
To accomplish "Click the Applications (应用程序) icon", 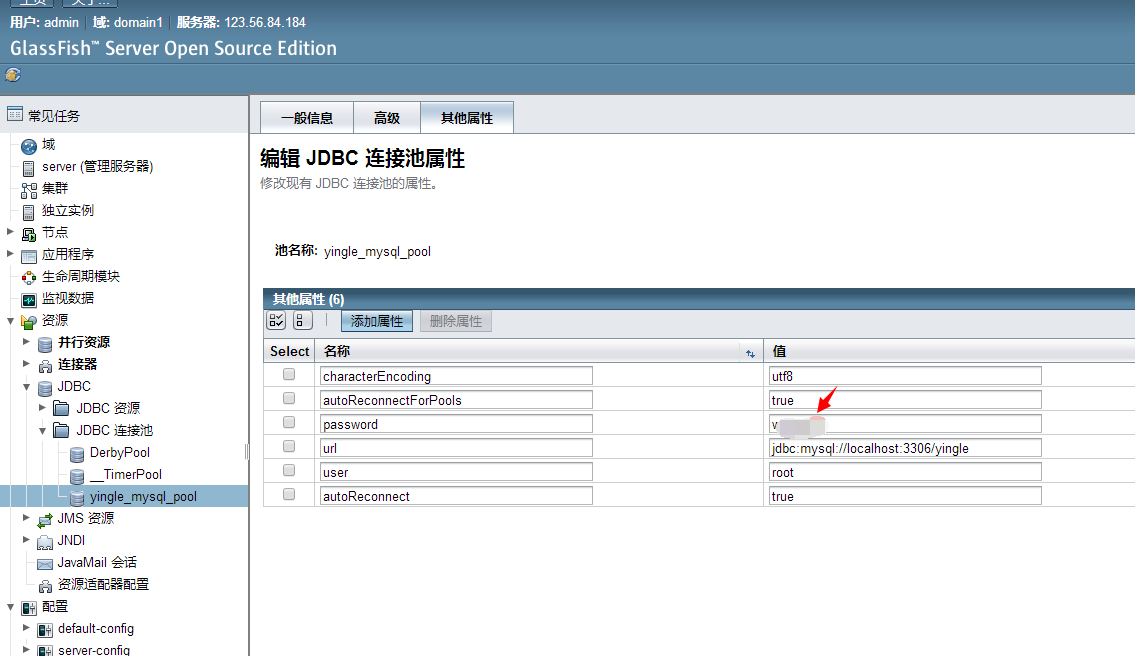I will pyautogui.click(x=29, y=256).
